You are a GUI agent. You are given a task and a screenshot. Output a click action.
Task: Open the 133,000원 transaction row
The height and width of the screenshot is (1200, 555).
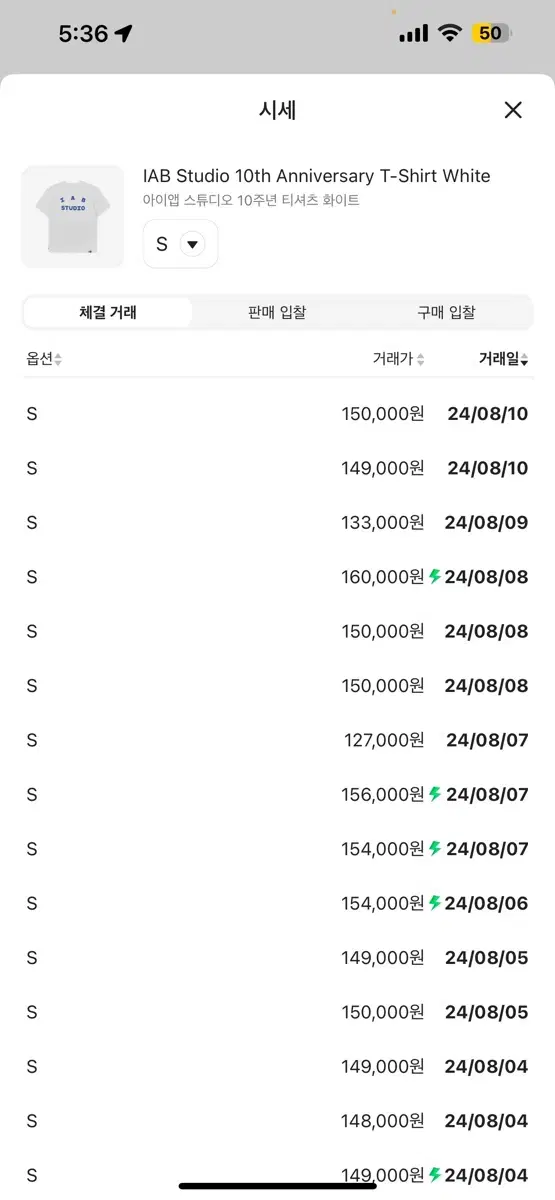pos(277,522)
